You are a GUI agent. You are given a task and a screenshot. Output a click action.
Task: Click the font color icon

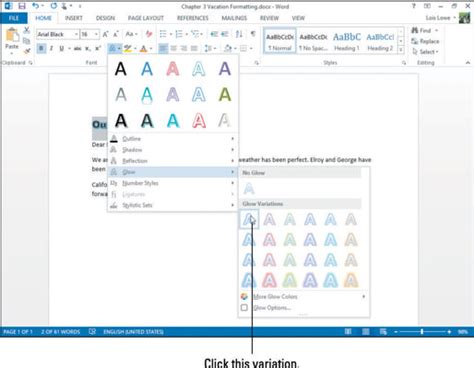pyautogui.click(x=144, y=49)
